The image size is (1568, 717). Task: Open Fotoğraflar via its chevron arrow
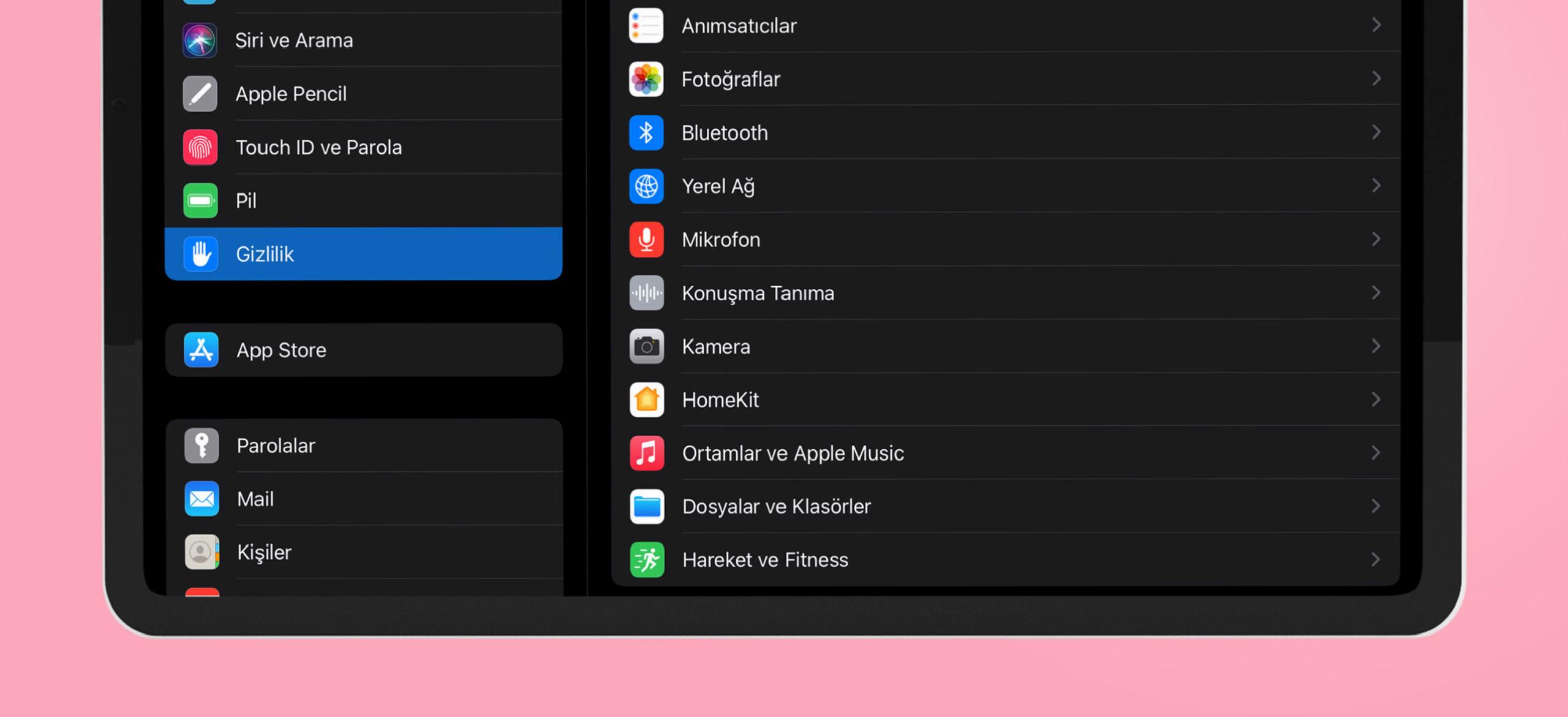click(x=1376, y=78)
